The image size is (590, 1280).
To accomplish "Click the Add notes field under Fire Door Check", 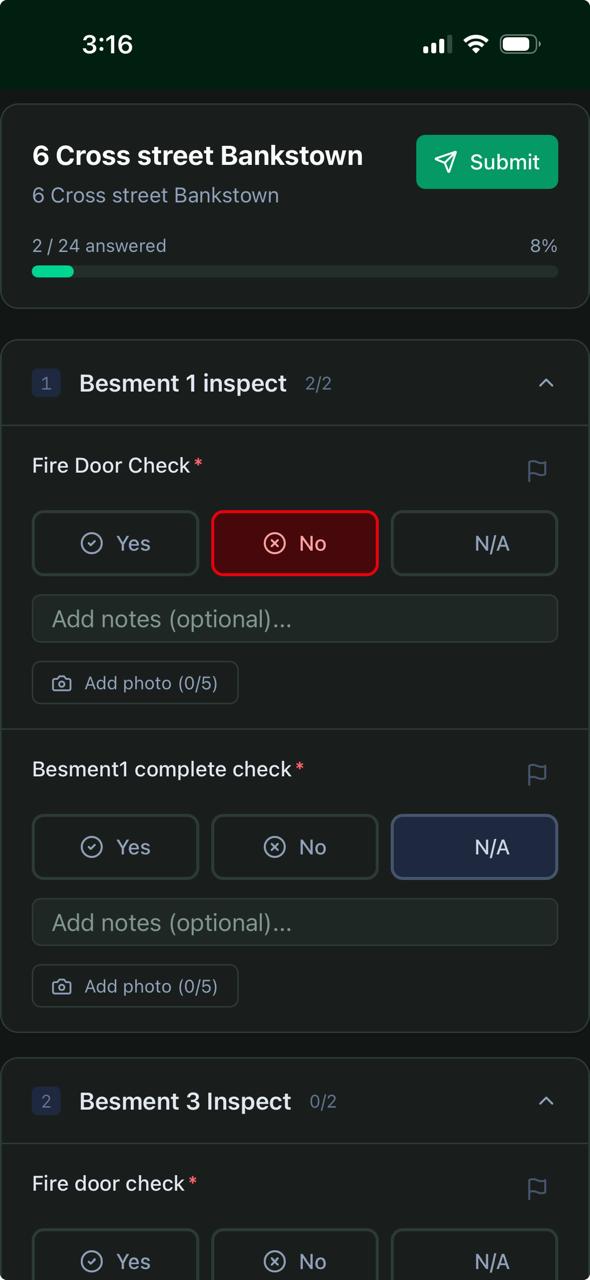I will pyautogui.click(x=295, y=619).
